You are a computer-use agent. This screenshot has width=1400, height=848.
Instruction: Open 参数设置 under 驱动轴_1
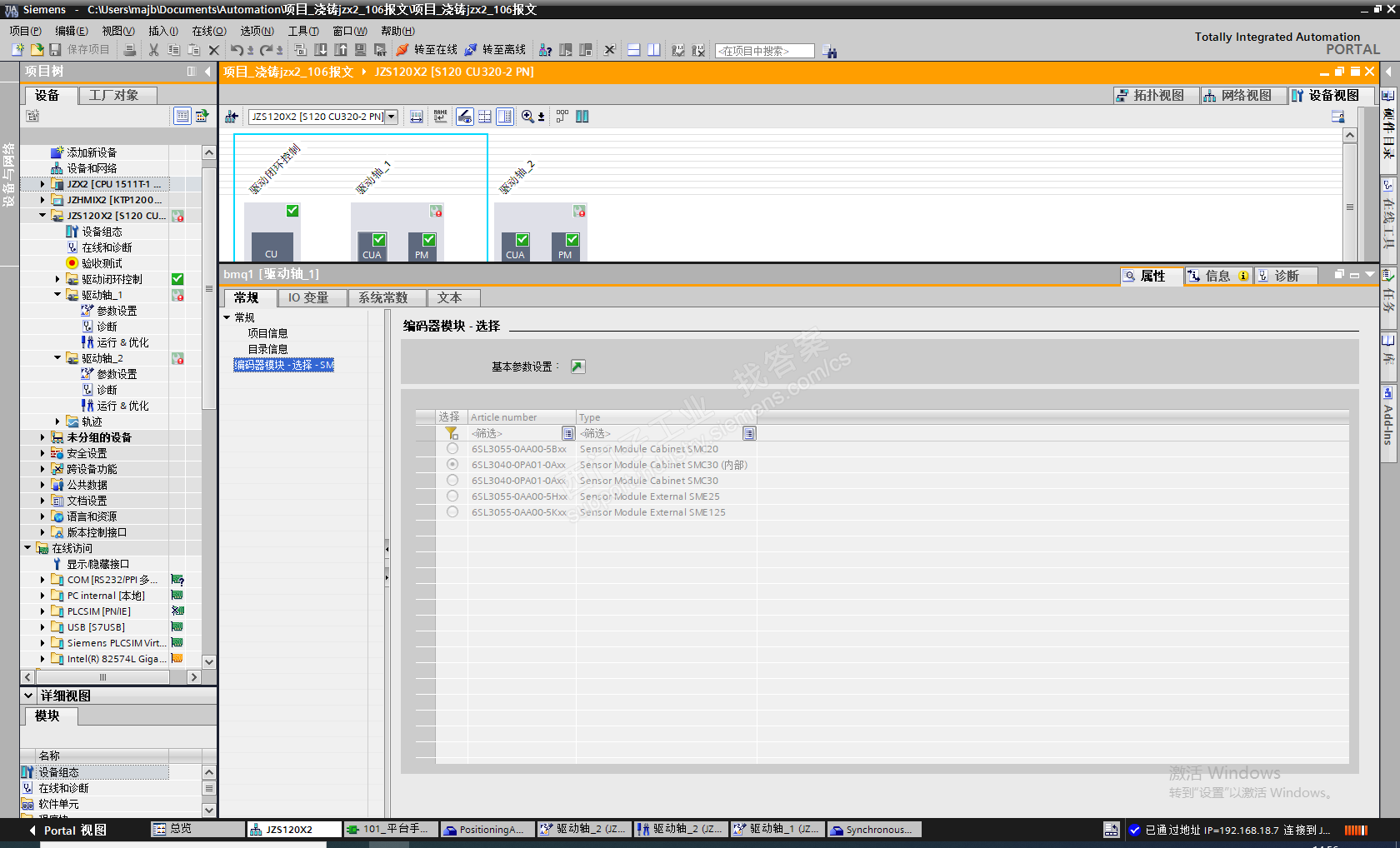[117, 311]
